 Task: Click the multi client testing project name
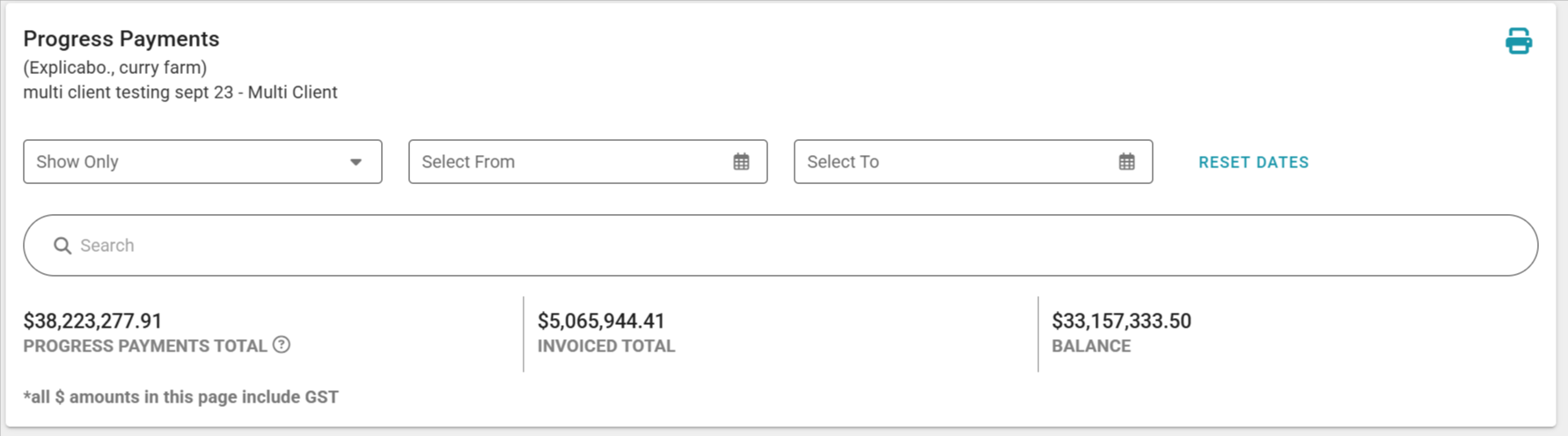[x=180, y=92]
